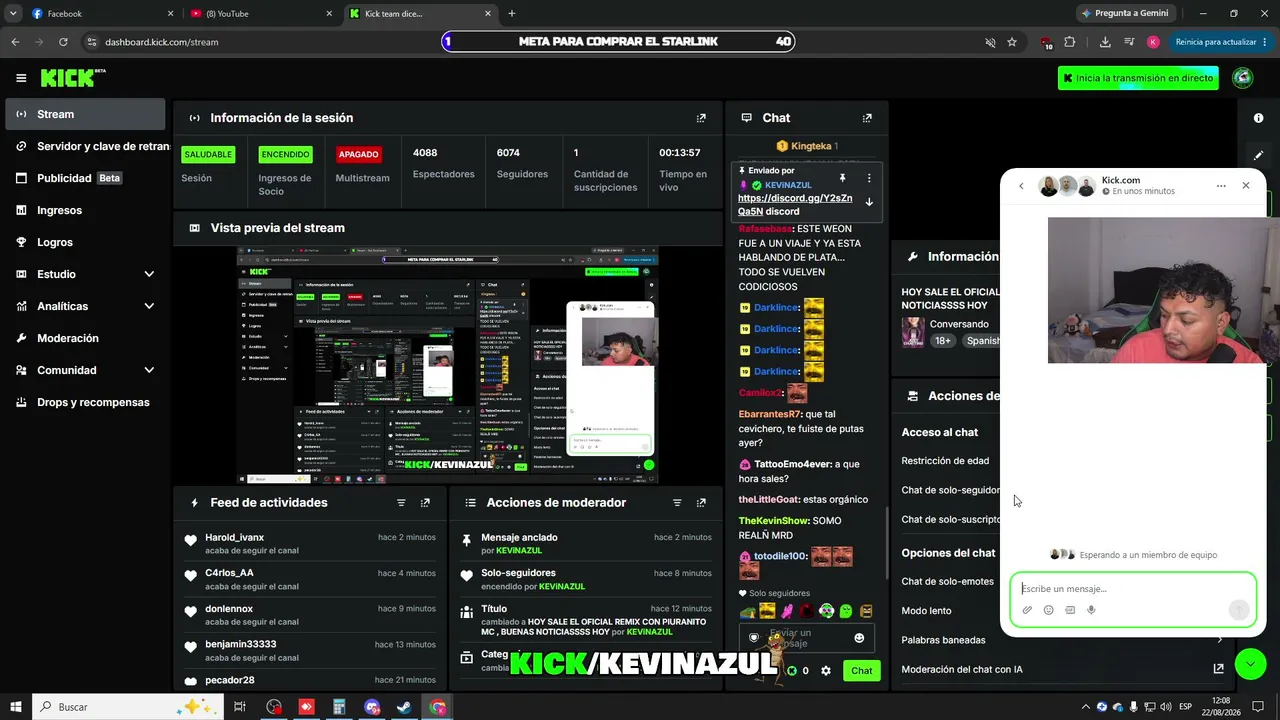
Task: Click the browser address bar URL
Action: coord(161,42)
